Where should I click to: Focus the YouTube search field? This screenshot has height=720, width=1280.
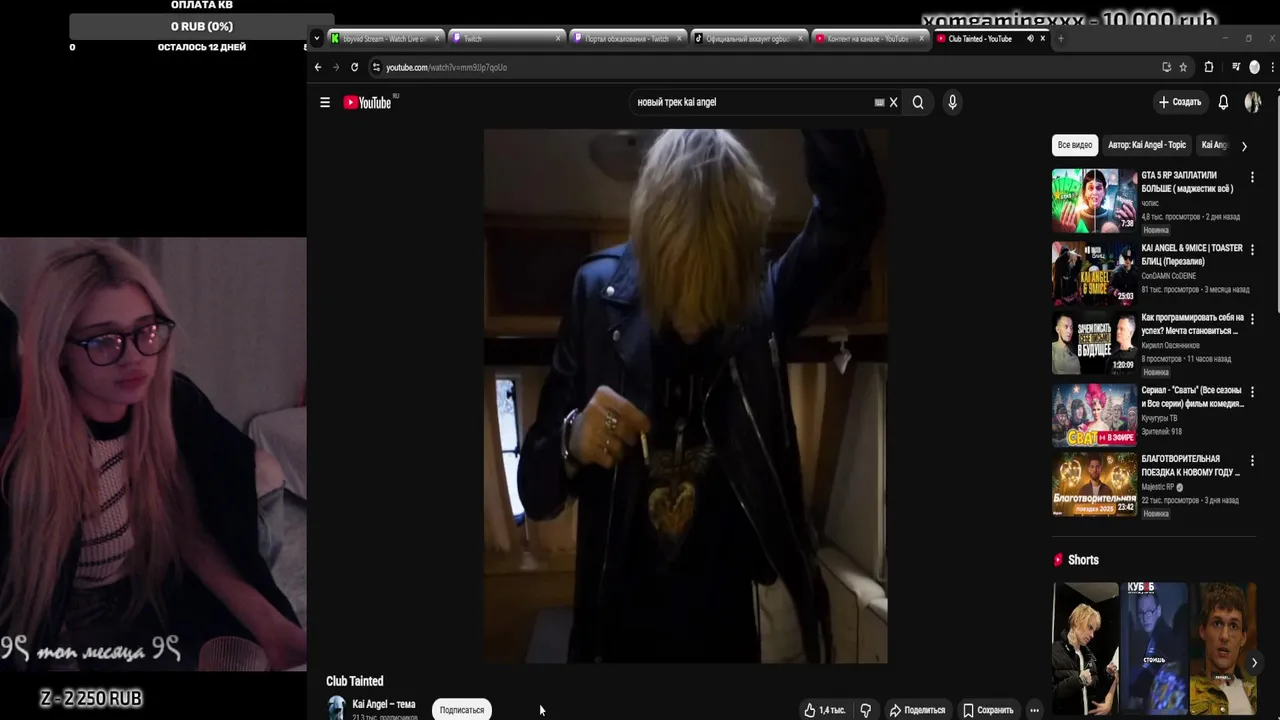click(x=752, y=102)
